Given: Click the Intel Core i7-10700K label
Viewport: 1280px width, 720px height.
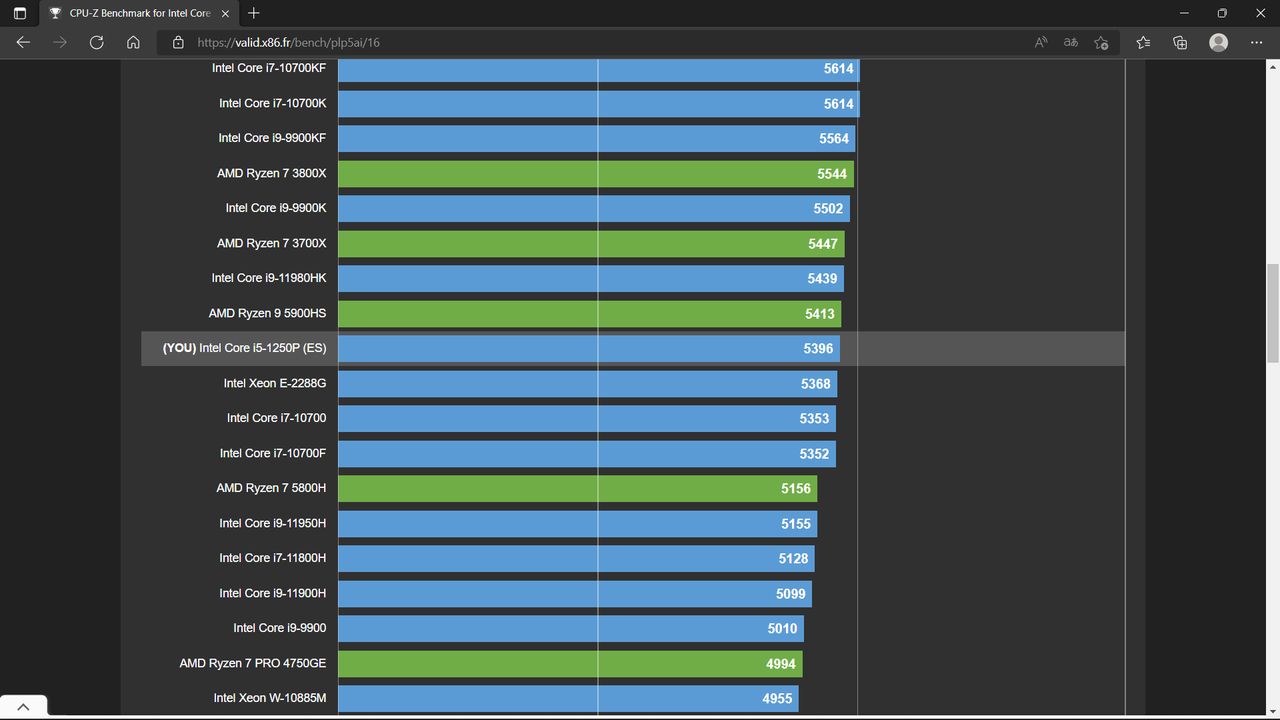Looking at the screenshot, I should coord(272,103).
